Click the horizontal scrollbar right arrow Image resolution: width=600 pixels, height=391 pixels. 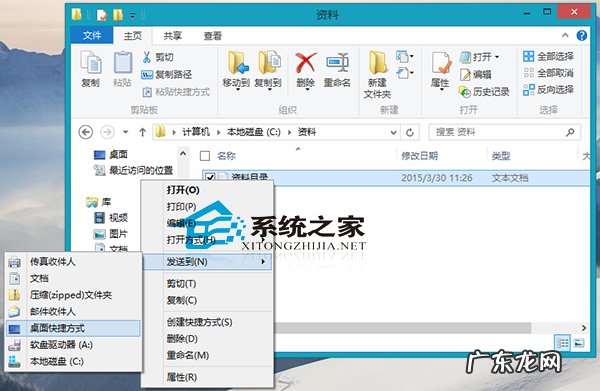coord(584,328)
